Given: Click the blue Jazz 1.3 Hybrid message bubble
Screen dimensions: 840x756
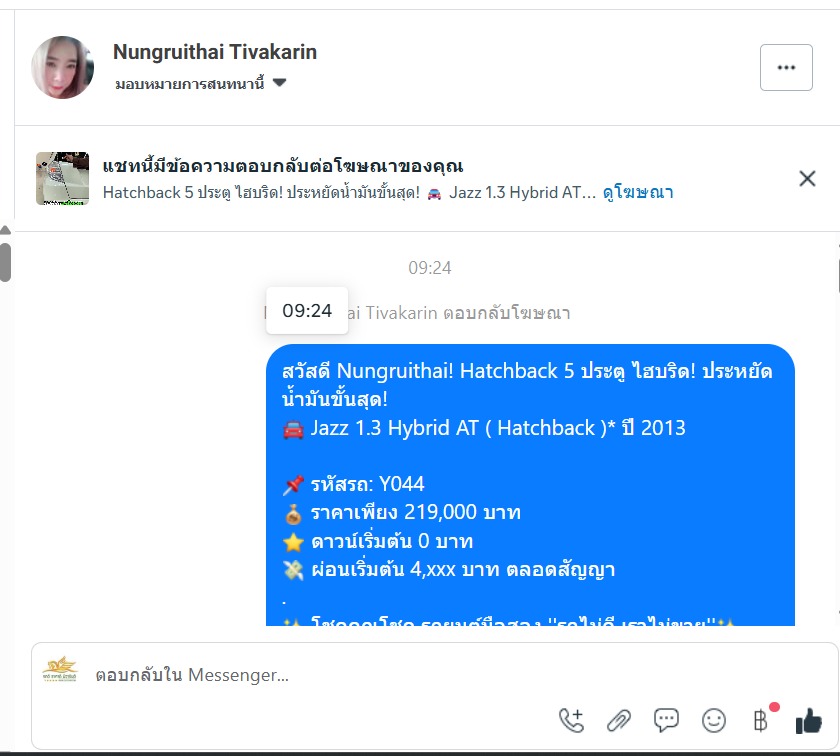Looking at the screenshot, I should coord(530,485).
